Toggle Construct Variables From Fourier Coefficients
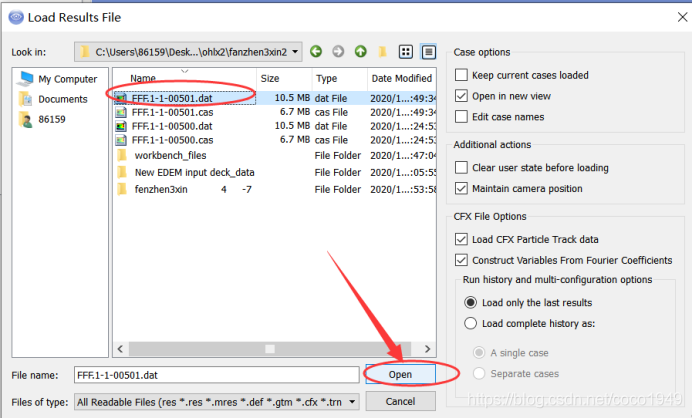The image size is (692, 418). click(461, 260)
